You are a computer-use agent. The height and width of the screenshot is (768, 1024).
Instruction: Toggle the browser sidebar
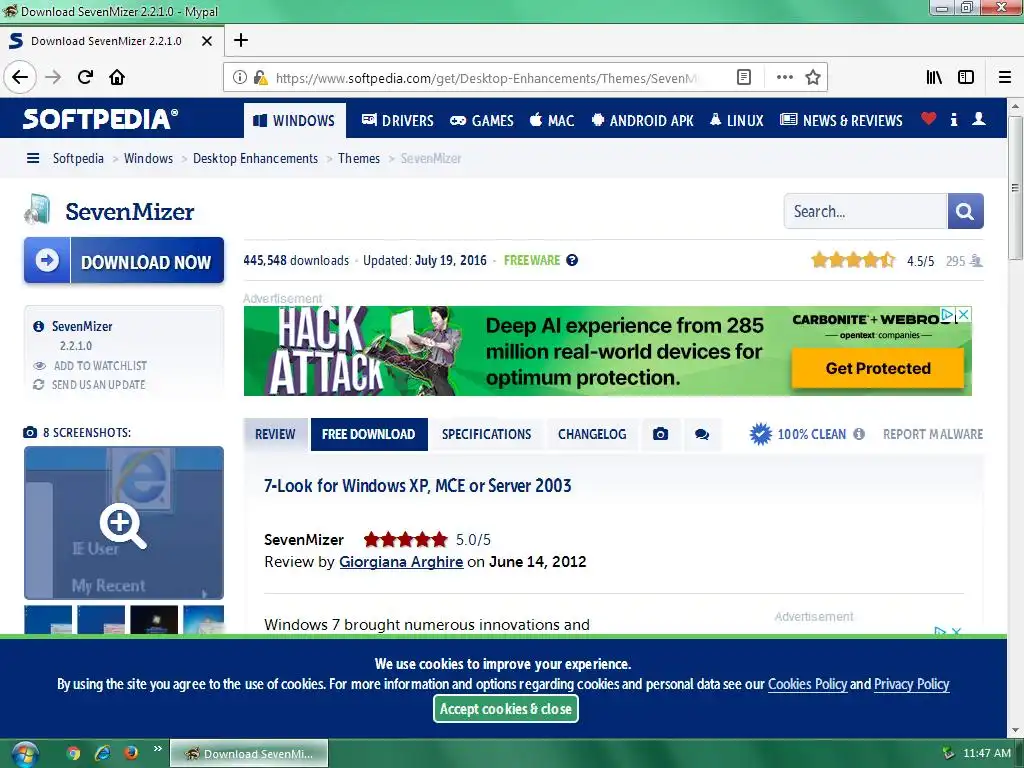pos(966,78)
